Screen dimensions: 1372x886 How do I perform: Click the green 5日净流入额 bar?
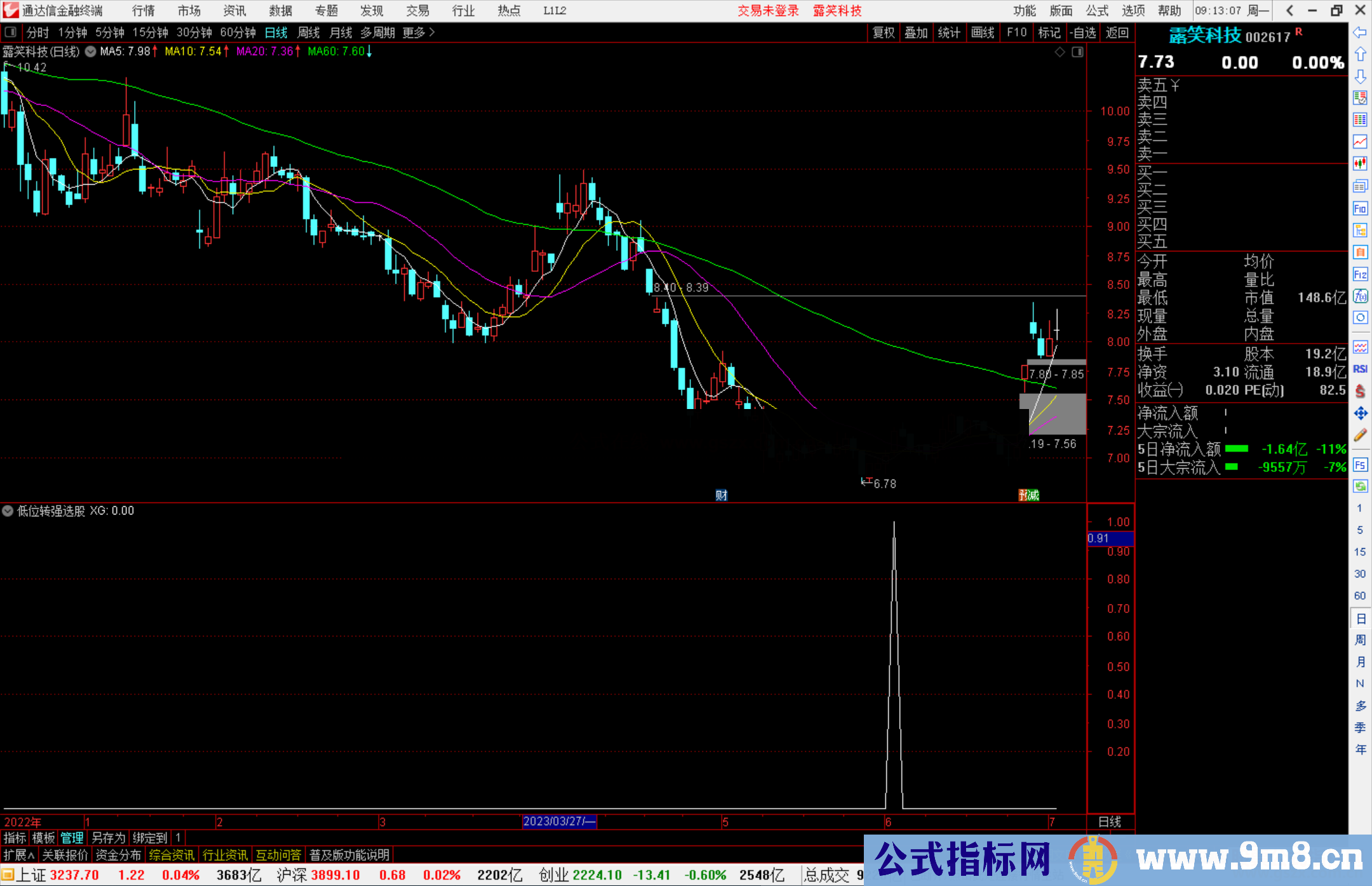tap(1236, 449)
